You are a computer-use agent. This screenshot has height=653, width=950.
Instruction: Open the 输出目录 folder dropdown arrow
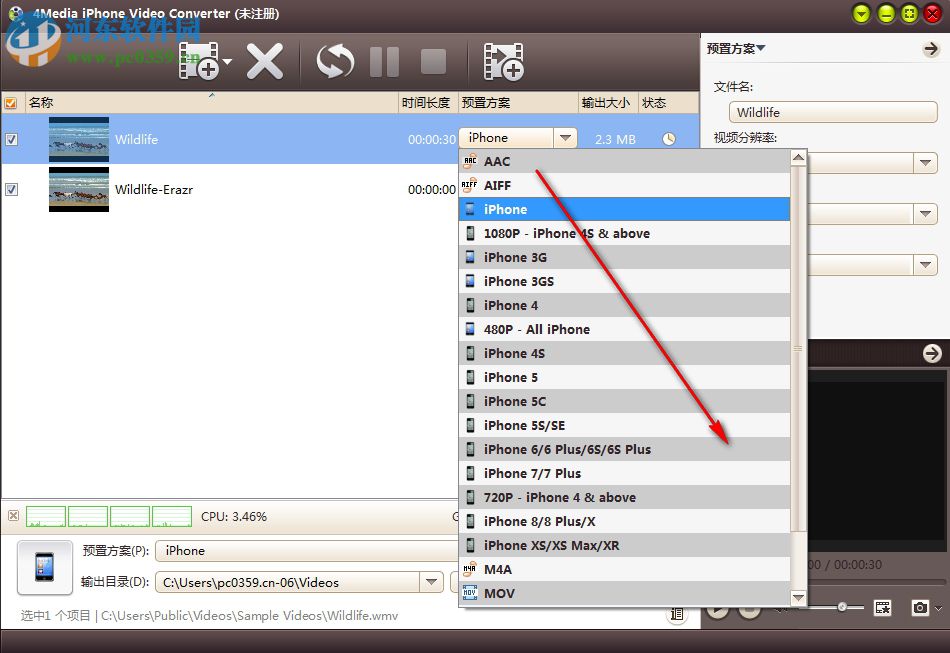(x=431, y=581)
